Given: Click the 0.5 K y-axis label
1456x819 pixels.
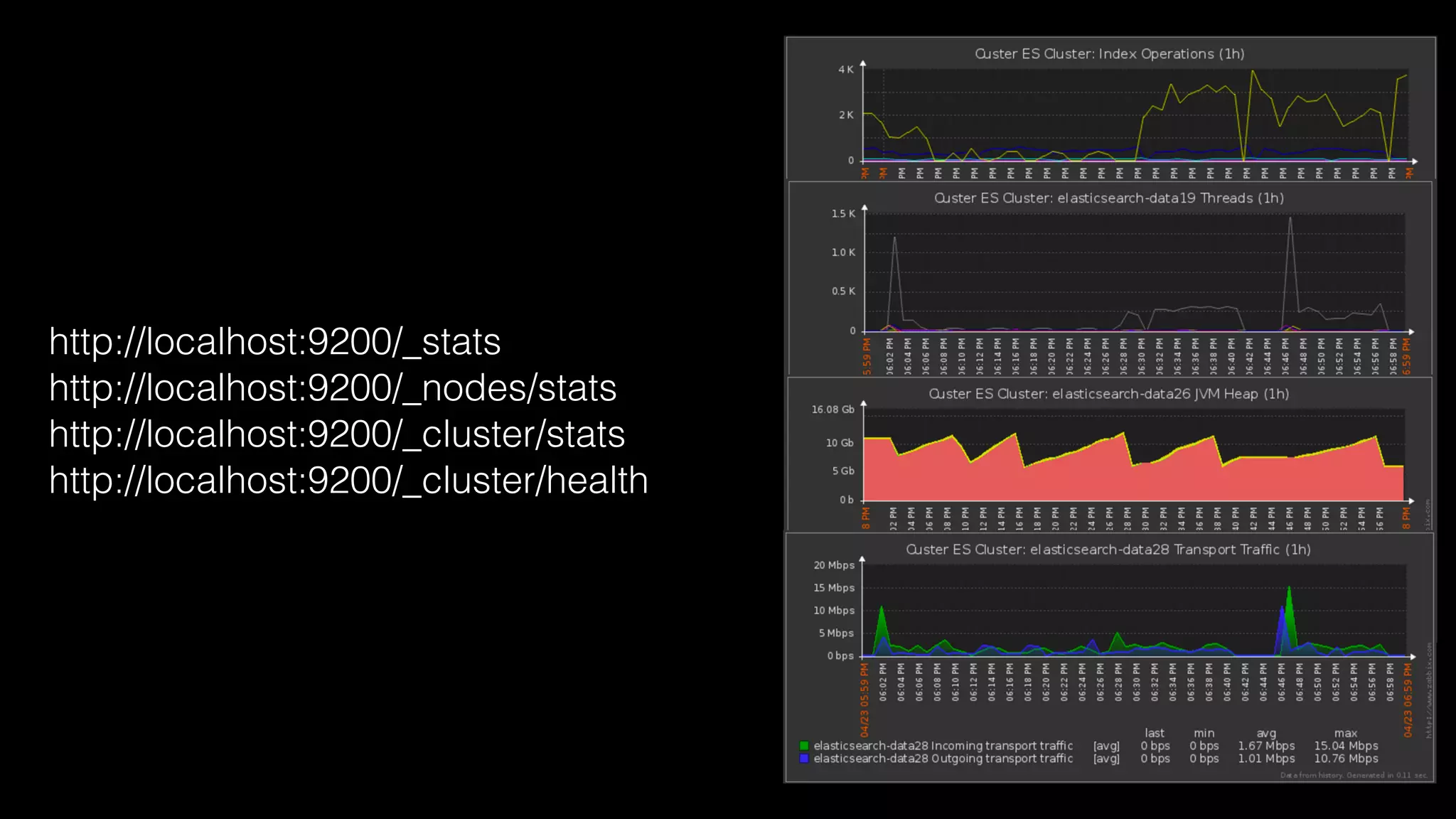Looking at the screenshot, I should (x=844, y=291).
